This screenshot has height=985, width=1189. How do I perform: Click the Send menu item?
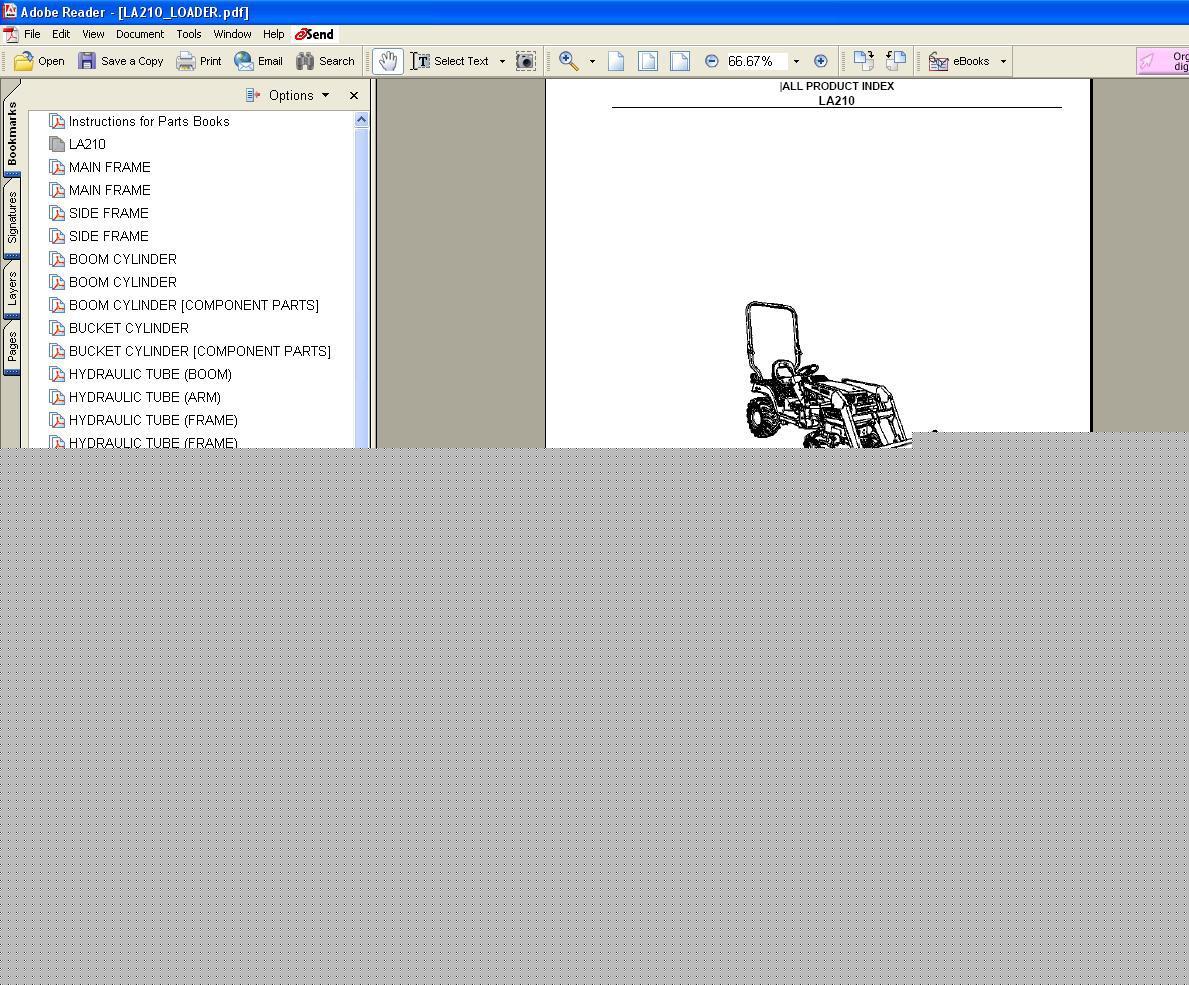point(314,34)
